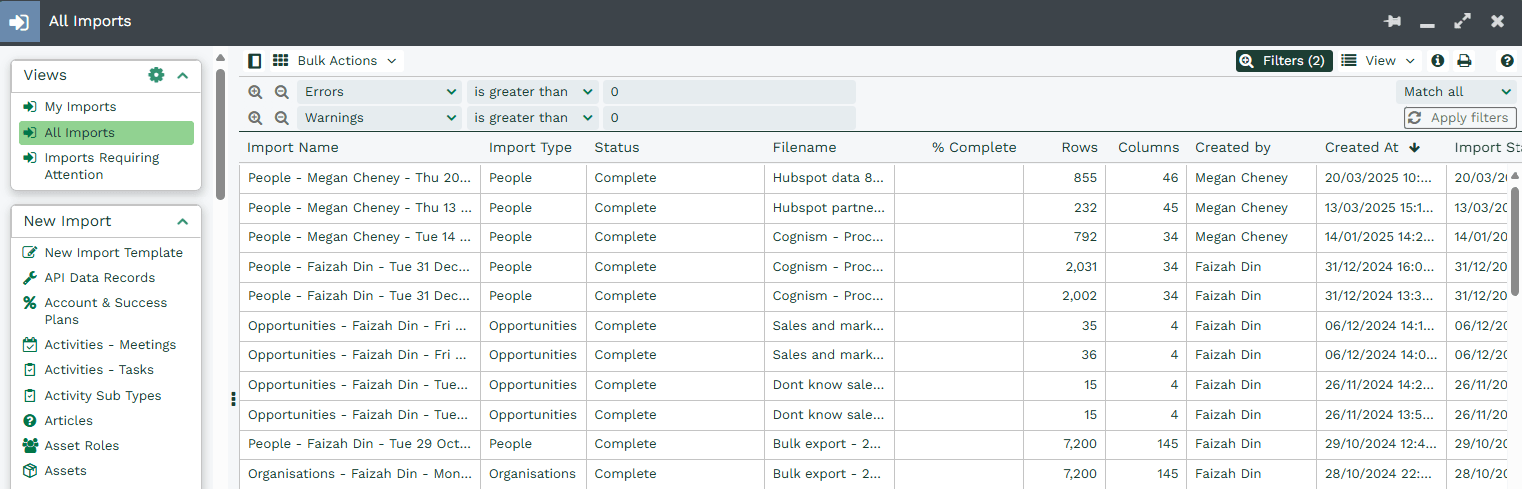Select My Imports view
Screen dimensions: 1522x489
click(80, 107)
